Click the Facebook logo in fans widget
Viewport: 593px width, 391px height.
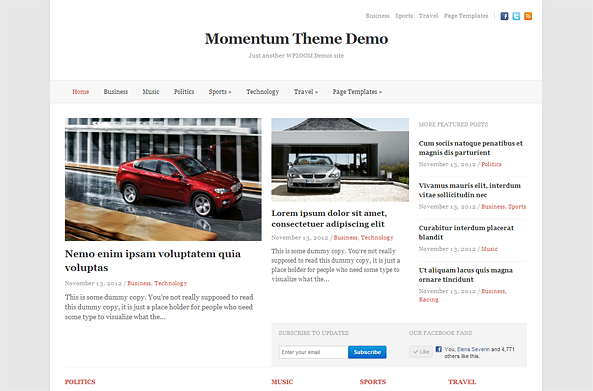tap(438, 349)
